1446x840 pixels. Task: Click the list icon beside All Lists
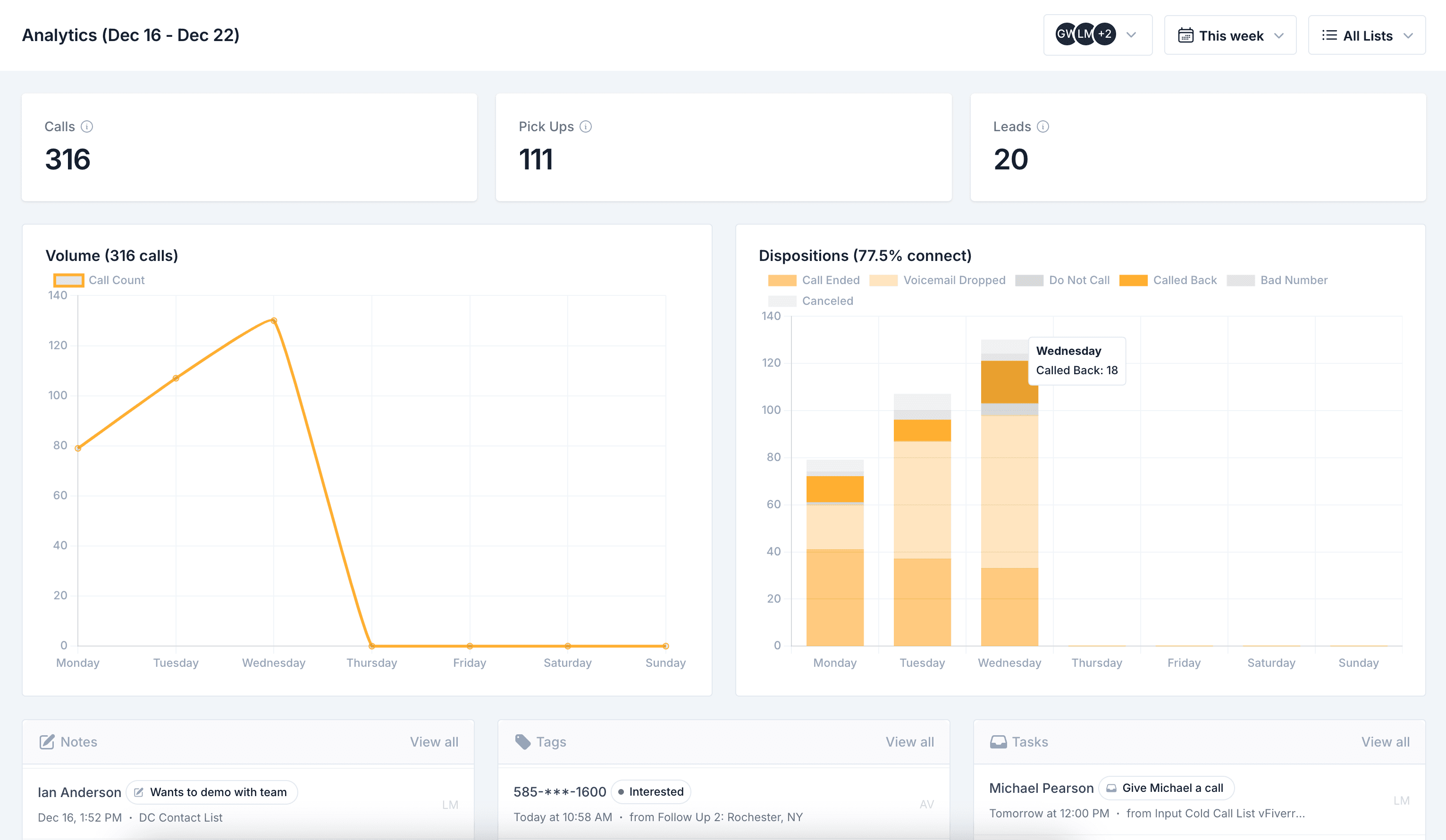pos(1329,35)
